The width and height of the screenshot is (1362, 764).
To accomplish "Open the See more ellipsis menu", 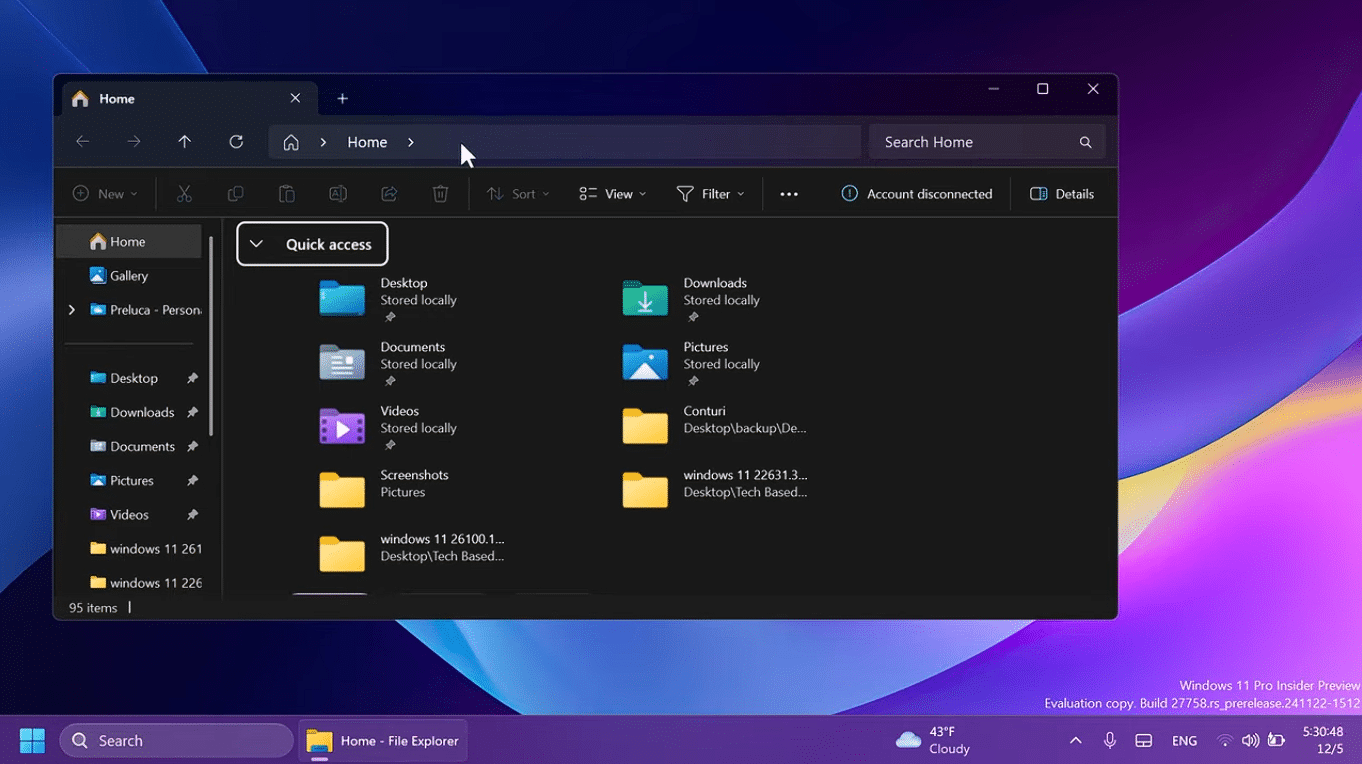I will point(789,194).
